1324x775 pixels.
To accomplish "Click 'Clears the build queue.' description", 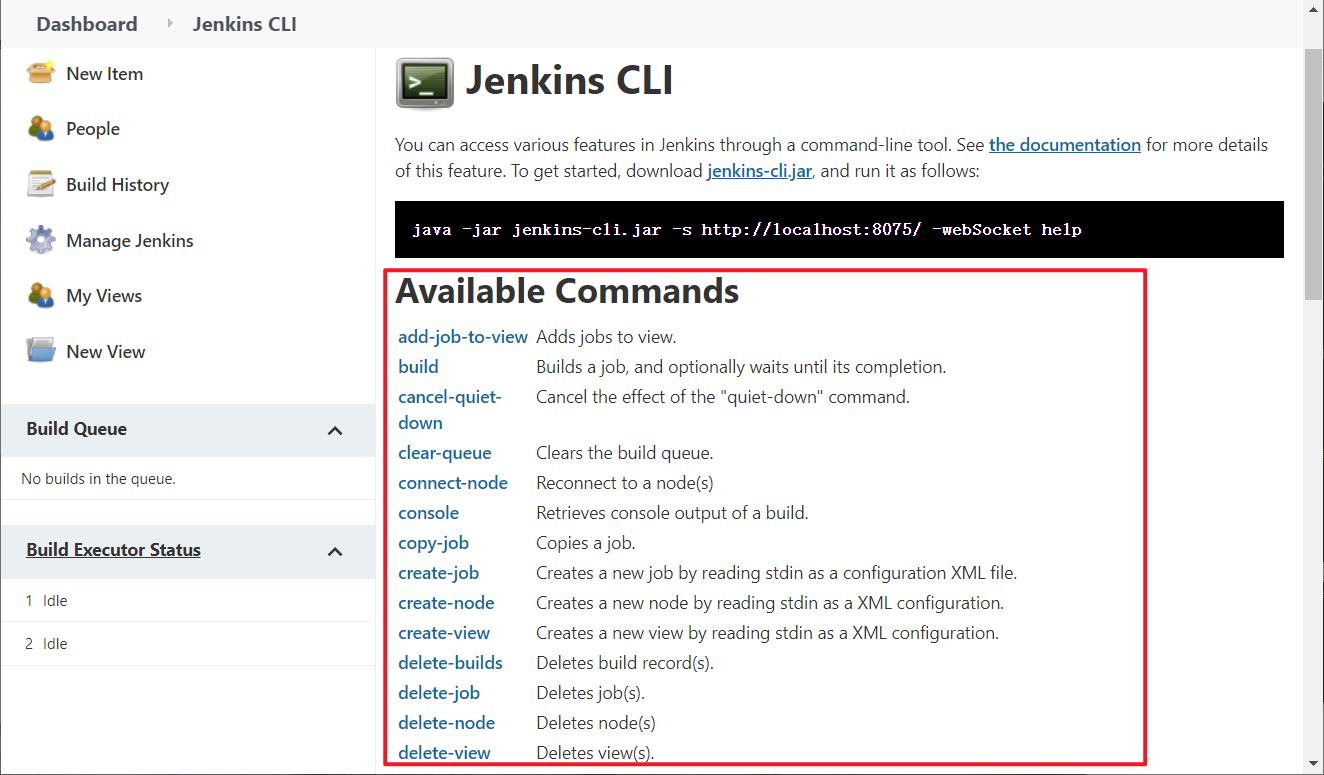I will click(625, 453).
